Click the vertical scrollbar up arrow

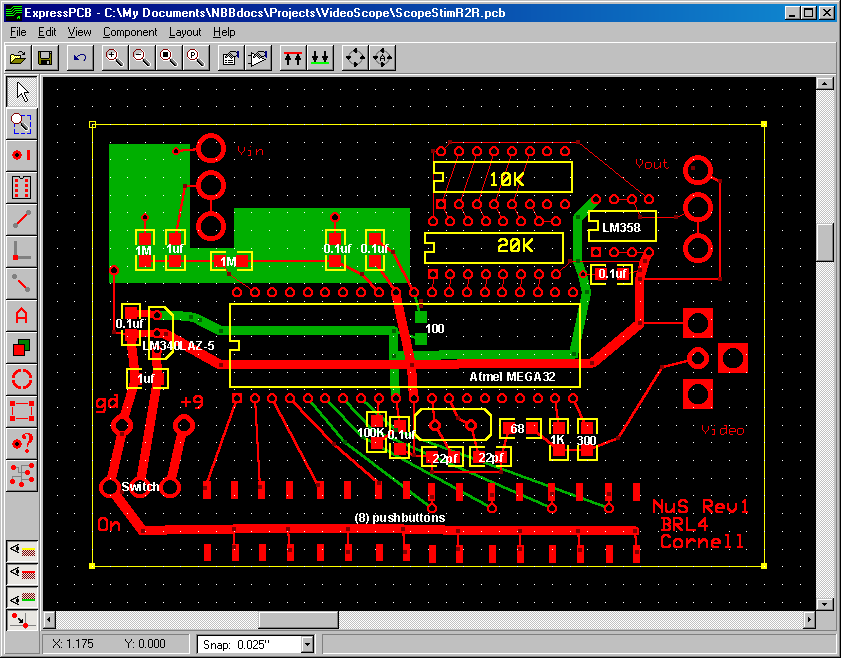824,83
